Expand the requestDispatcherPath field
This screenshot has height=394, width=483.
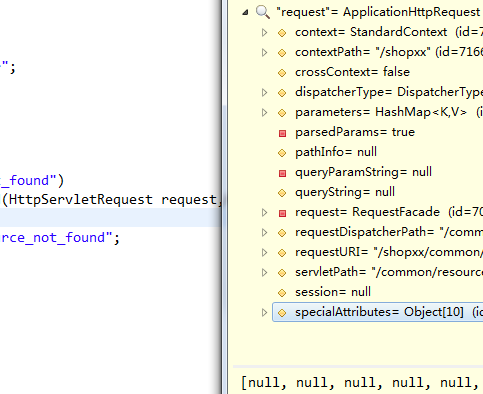coord(264,232)
